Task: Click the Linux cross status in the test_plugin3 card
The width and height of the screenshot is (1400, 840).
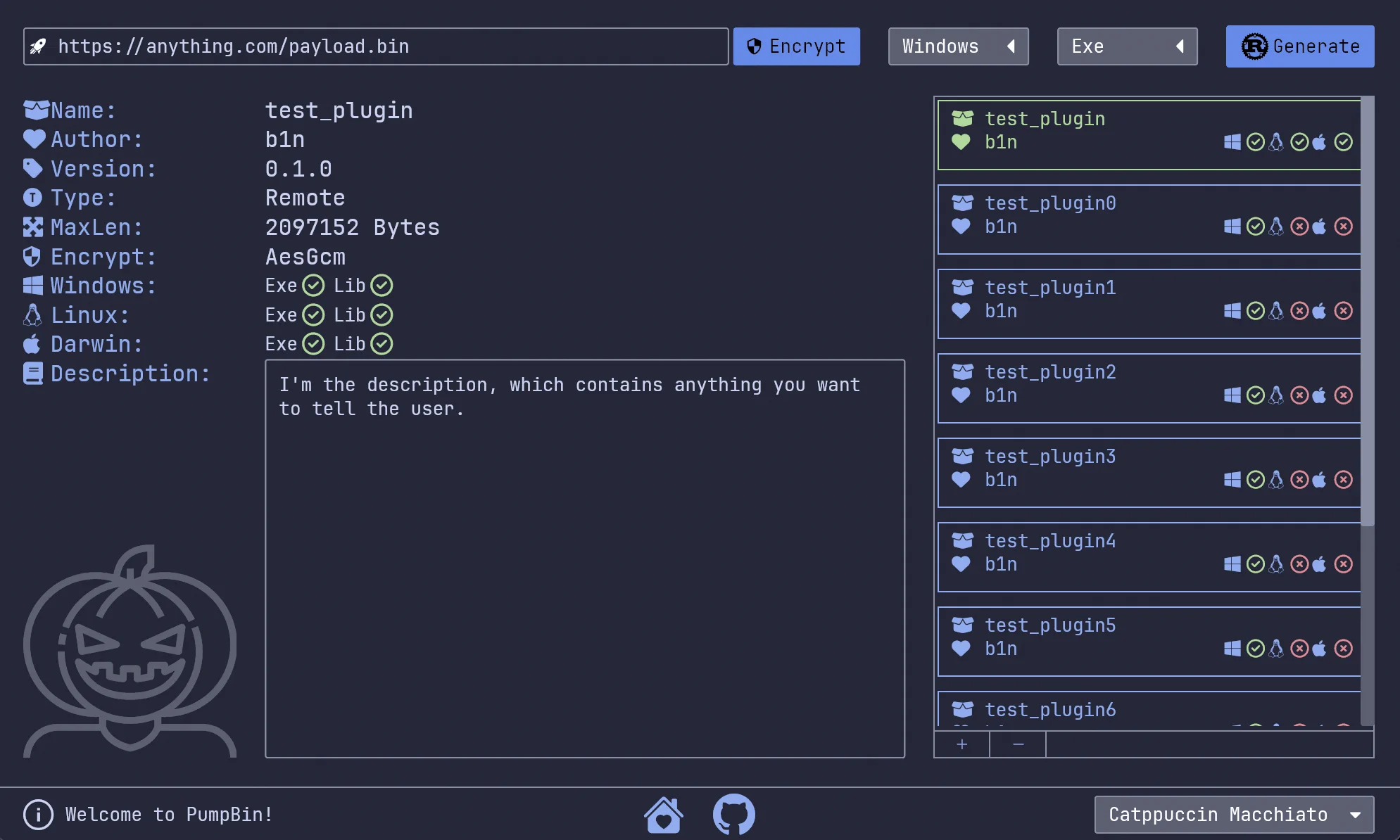Action: (x=1300, y=480)
